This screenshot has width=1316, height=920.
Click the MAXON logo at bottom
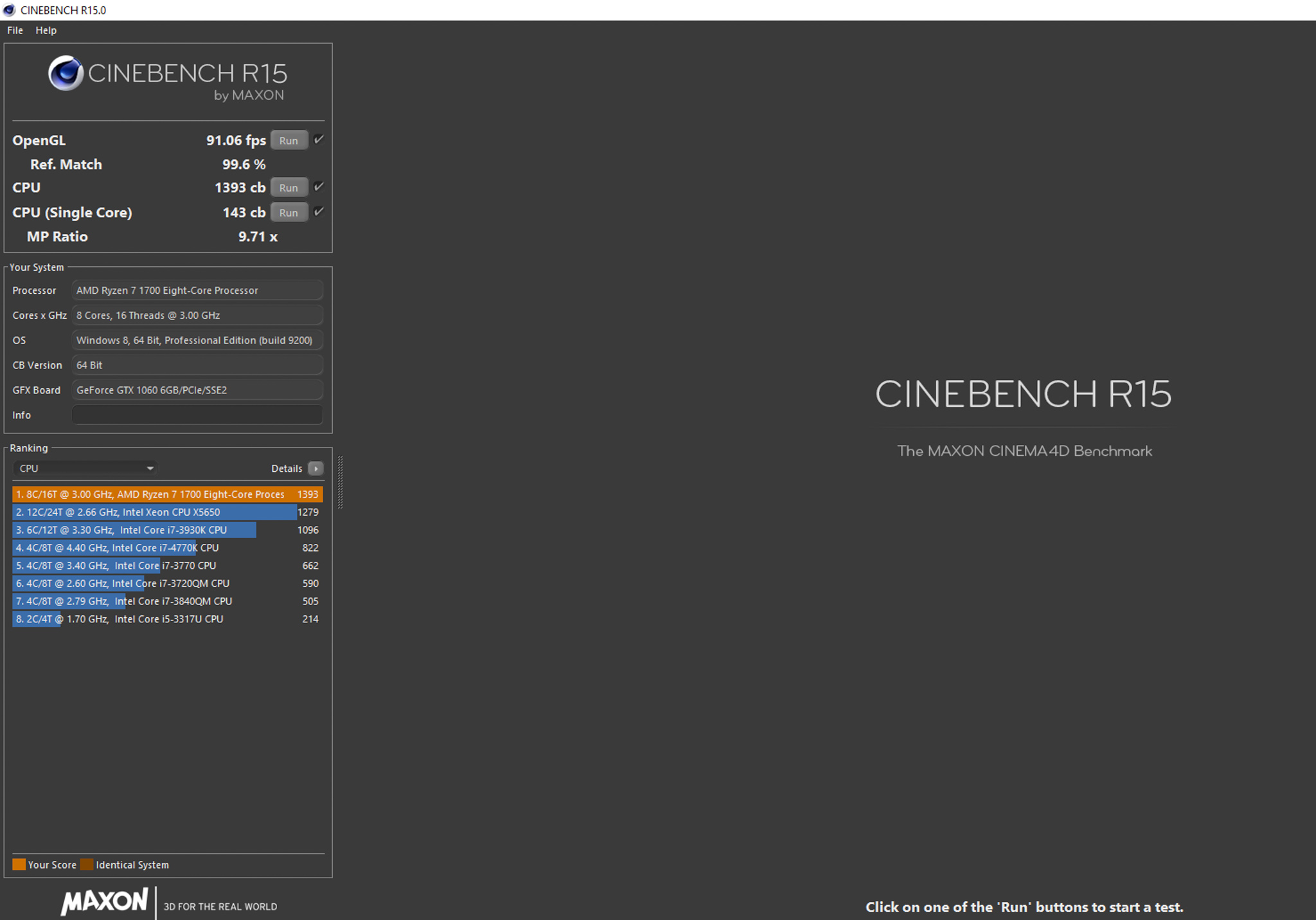tap(105, 901)
